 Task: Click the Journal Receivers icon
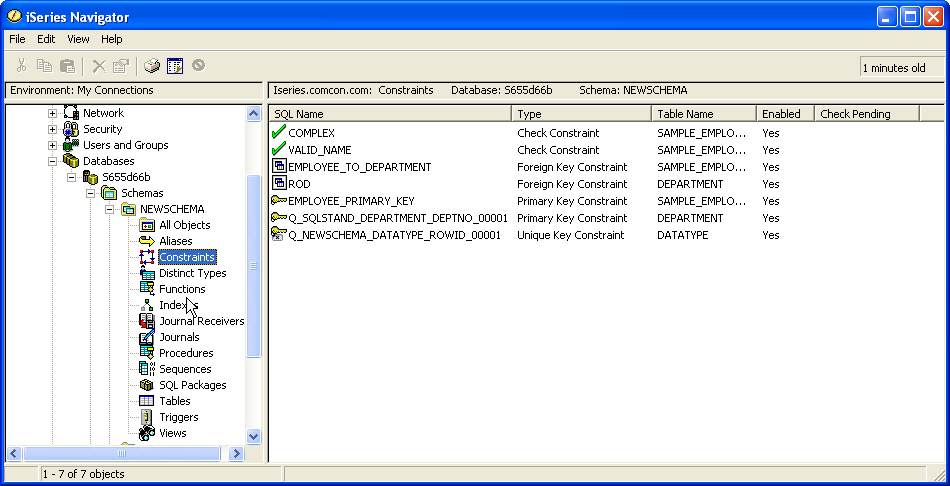tap(147, 321)
